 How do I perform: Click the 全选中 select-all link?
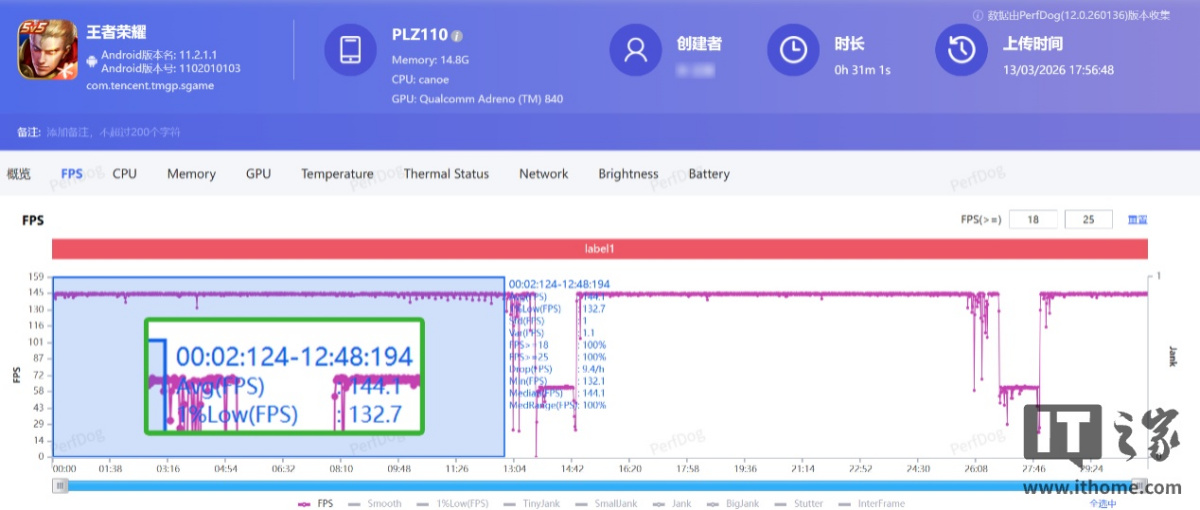coord(1102,504)
